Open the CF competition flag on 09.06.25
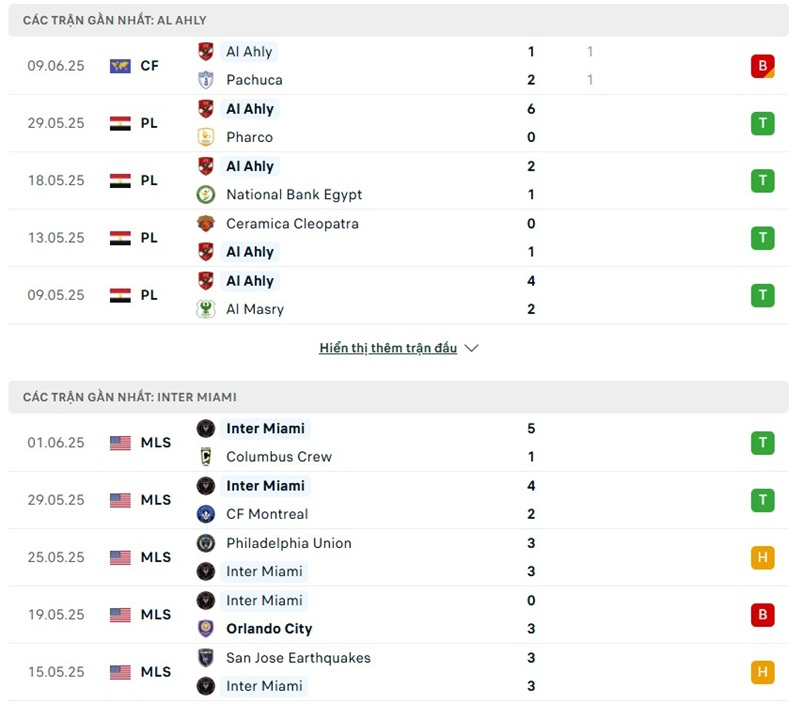The image size is (800, 703). (120, 66)
